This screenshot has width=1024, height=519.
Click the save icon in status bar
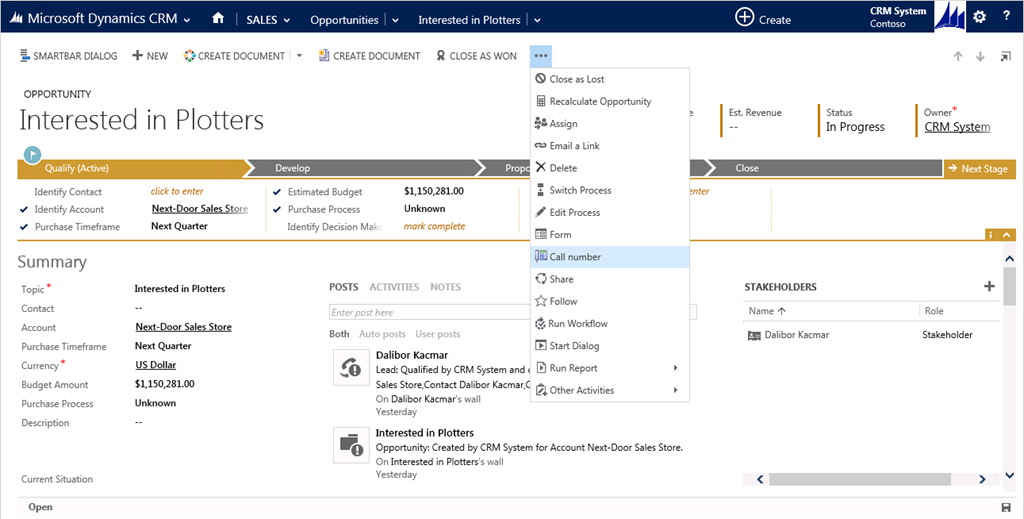[x=1006, y=507]
